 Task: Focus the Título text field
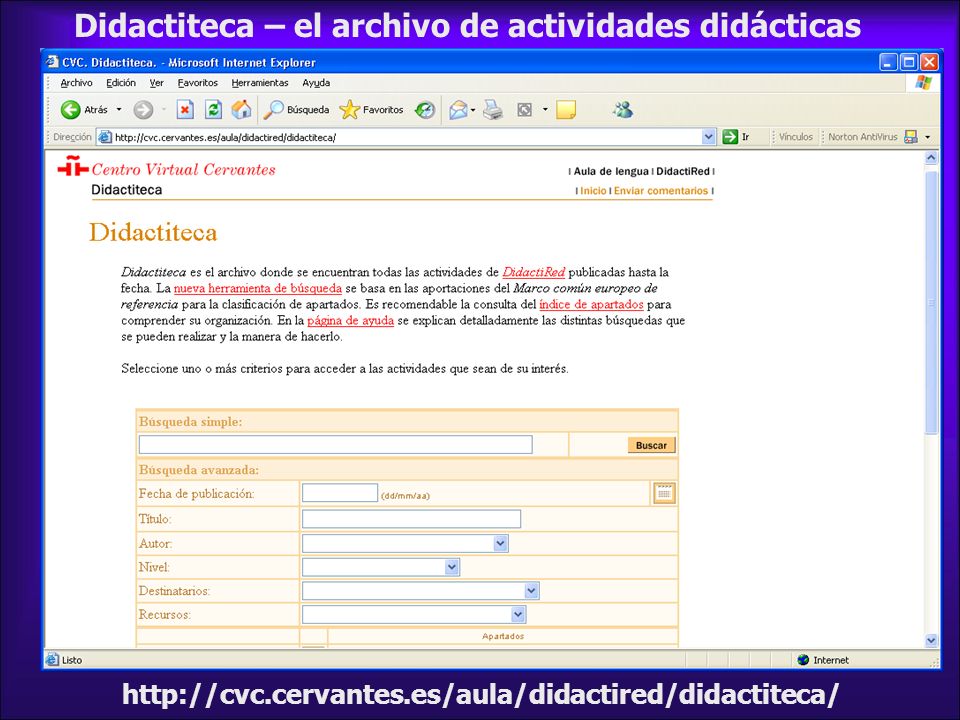click(x=411, y=519)
